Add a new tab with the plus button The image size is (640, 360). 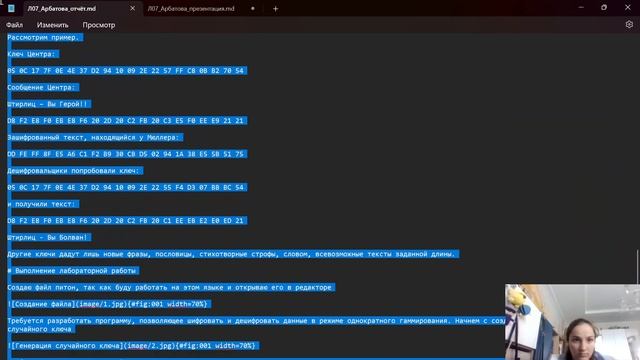click(x=276, y=9)
